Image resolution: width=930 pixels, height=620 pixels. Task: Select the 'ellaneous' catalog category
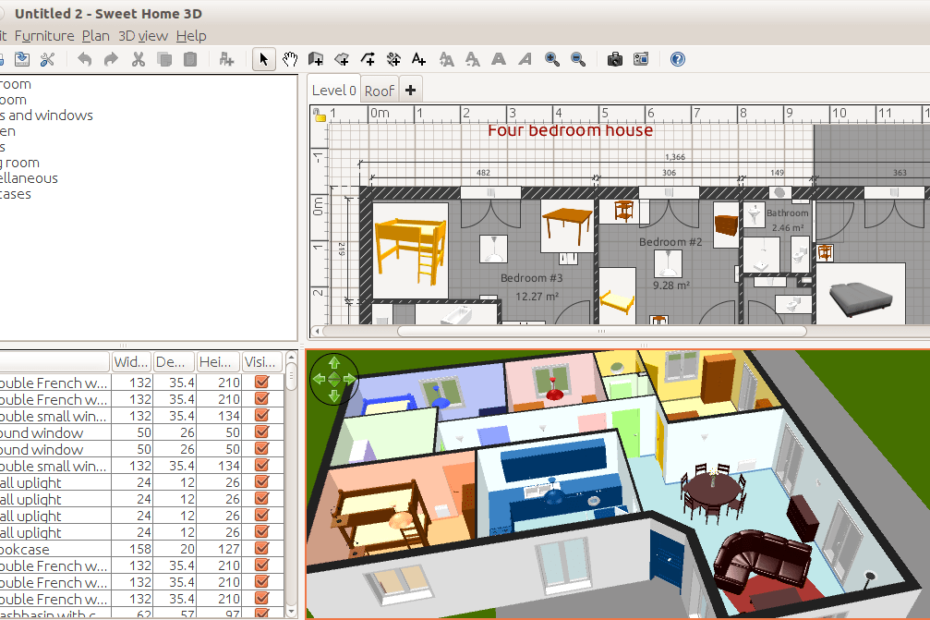29,178
